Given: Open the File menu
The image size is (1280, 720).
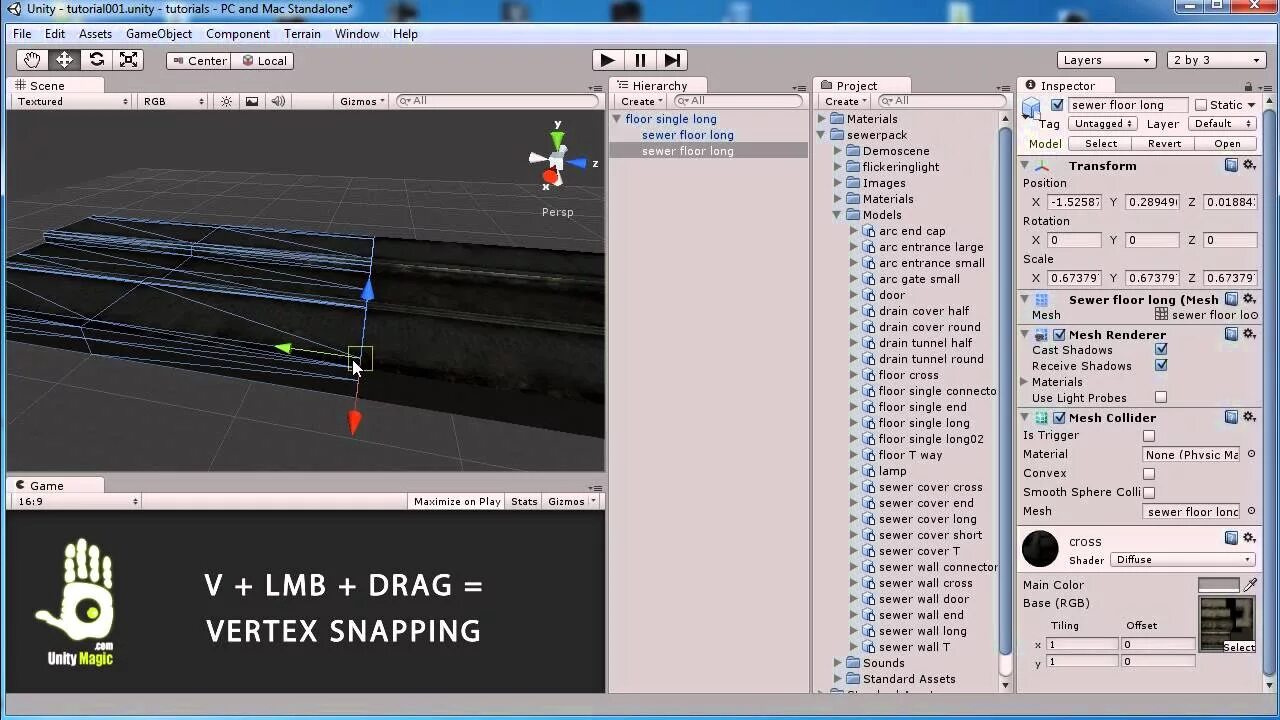Looking at the screenshot, I should pyautogui.click(x=22, y=34).
